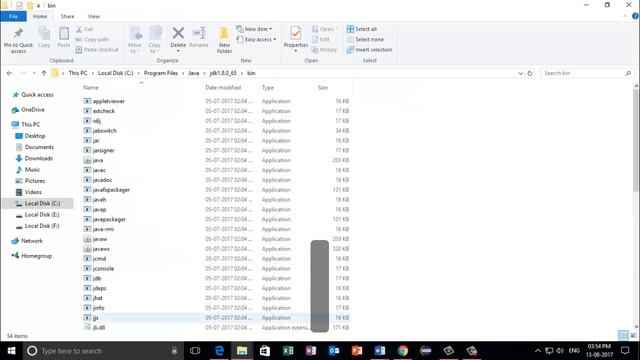Image resolution: width=640 pixels, height=360 pixels.
Task: Click the Rename ribbon icon
Action: coord(199,33)
